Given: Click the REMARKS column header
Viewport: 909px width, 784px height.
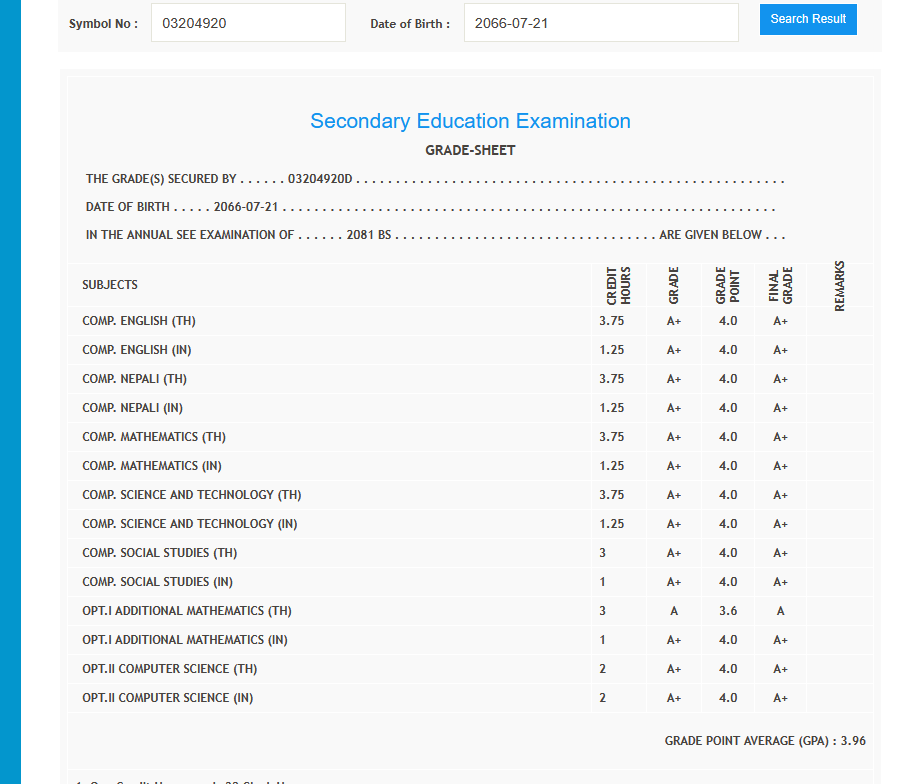Looking at the screenshot, I should (839, 286).
